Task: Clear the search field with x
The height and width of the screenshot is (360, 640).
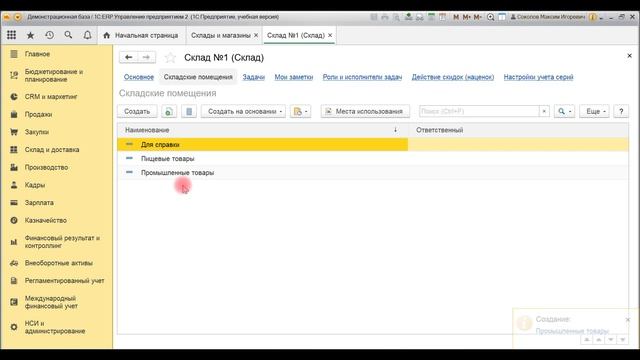Action: pos(544,111)
